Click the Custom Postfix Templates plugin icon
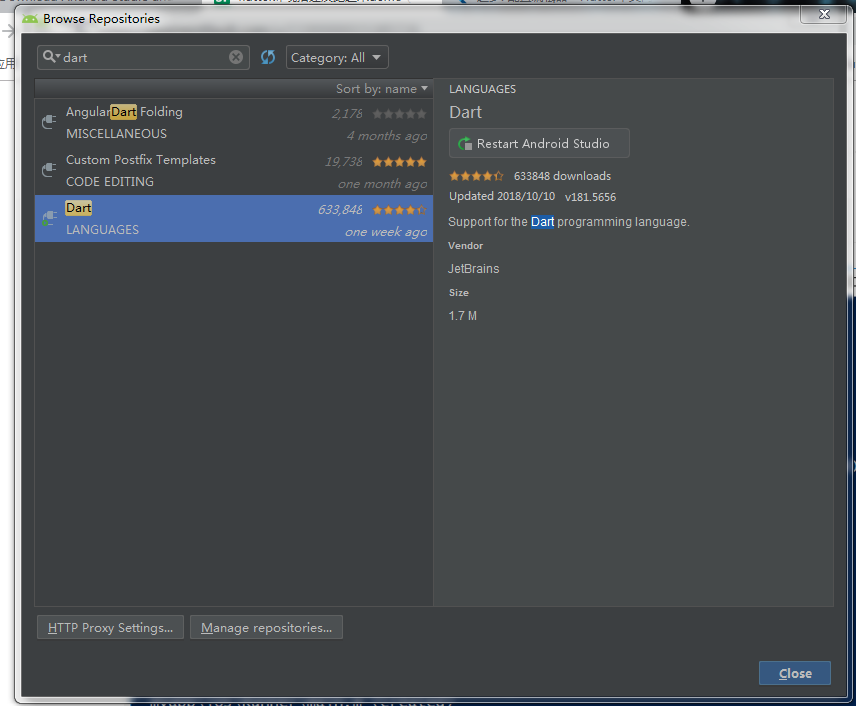 point(49,170)
